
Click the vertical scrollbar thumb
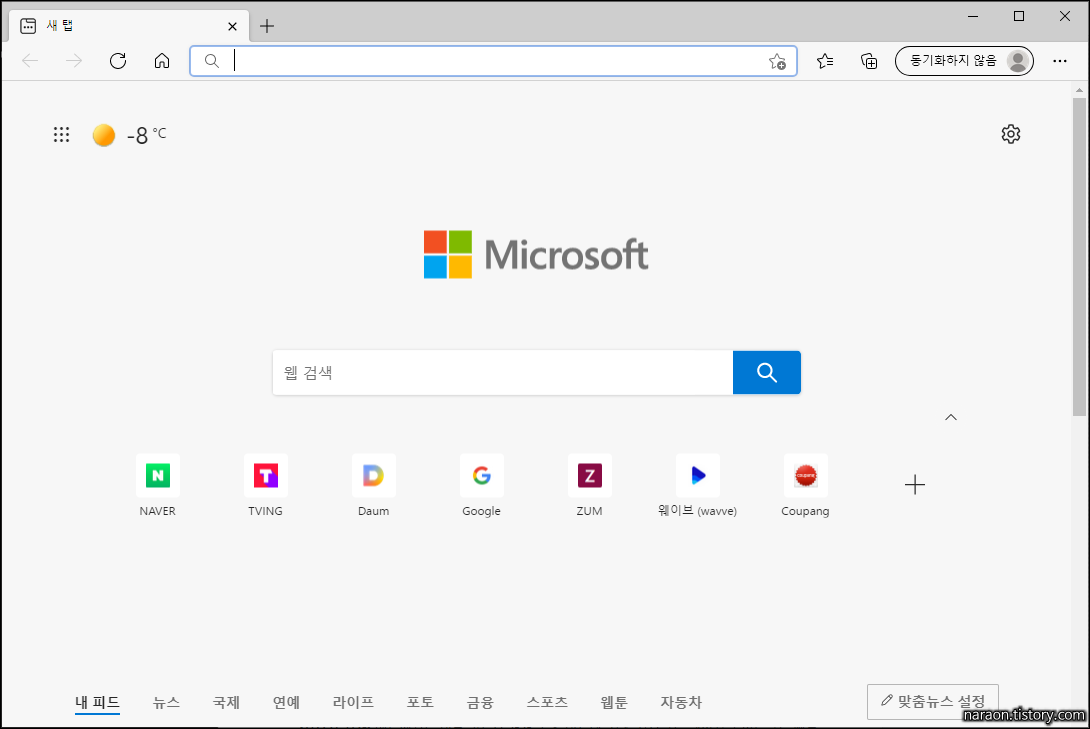click(x=1079, y=256)
